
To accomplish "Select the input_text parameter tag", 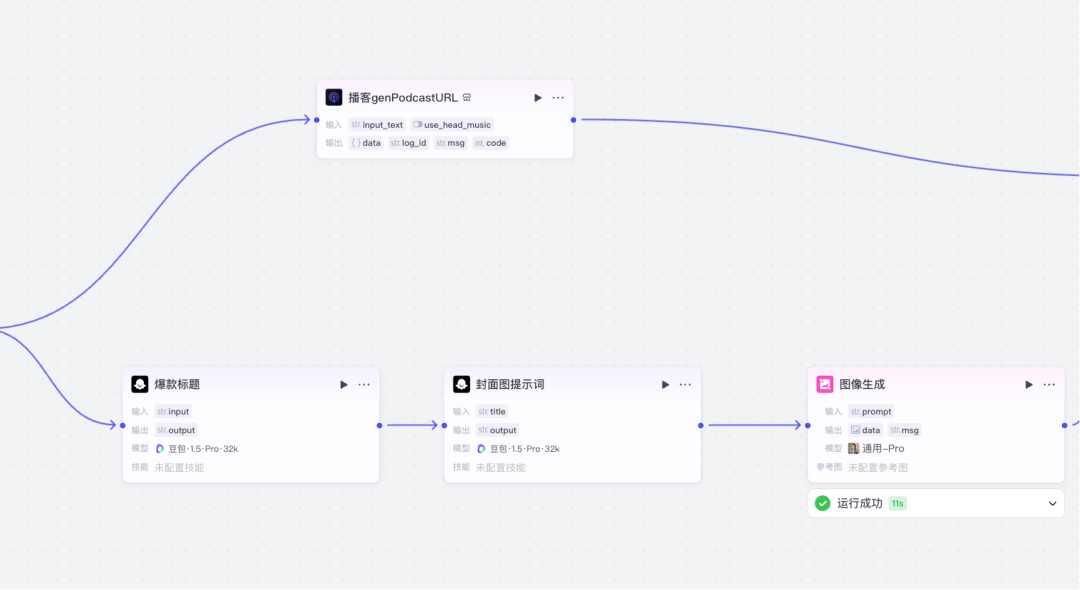I will pyautogui.click(x=377, y=125).
